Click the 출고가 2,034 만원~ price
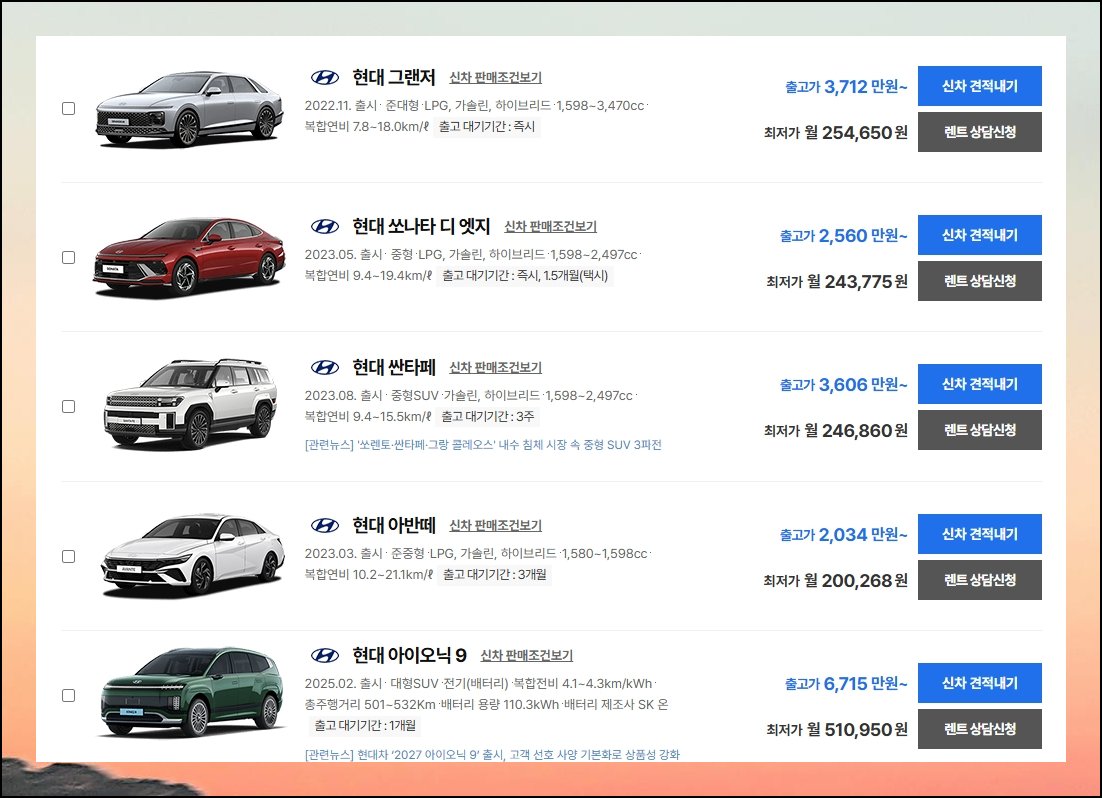 843,534
